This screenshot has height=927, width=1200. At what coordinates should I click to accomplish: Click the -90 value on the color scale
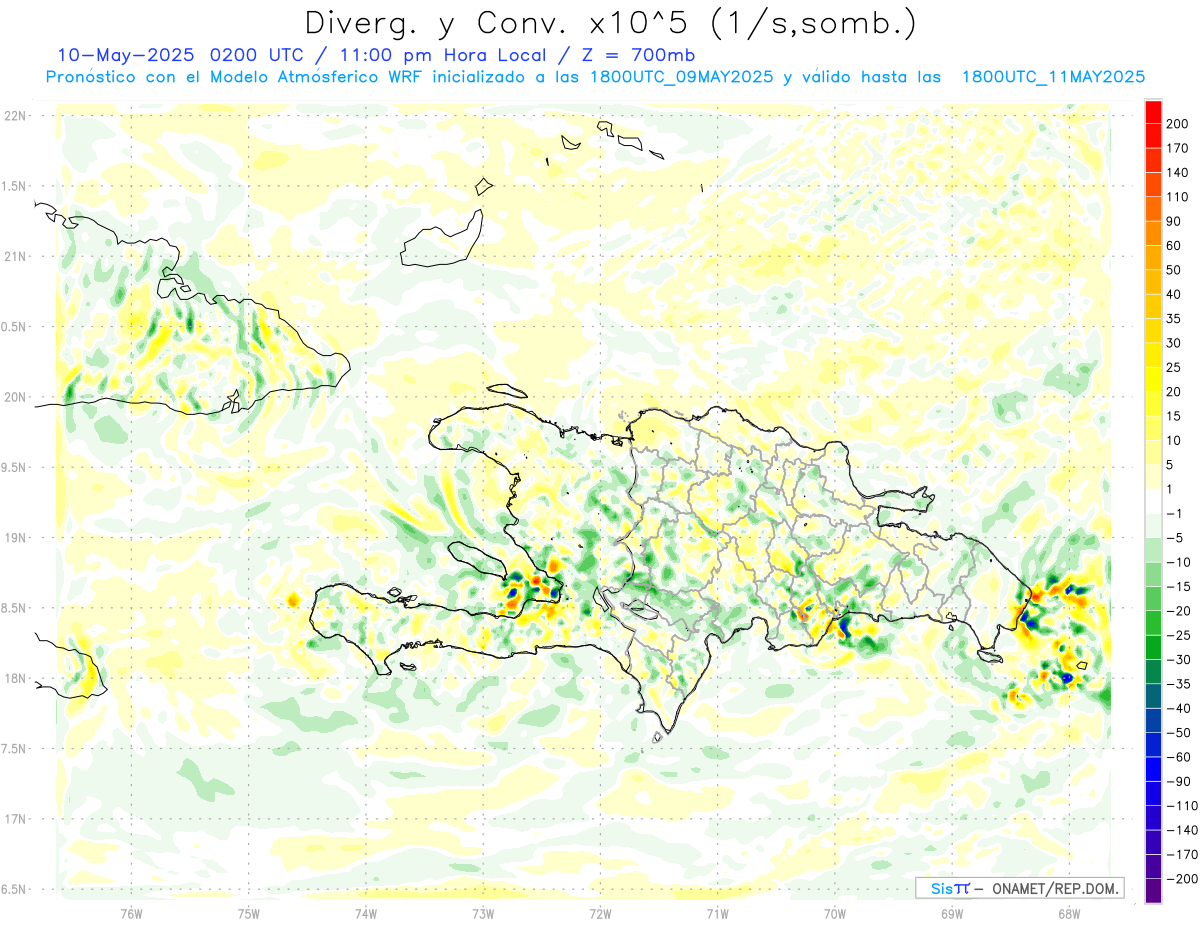click(x=1181, y=782)
